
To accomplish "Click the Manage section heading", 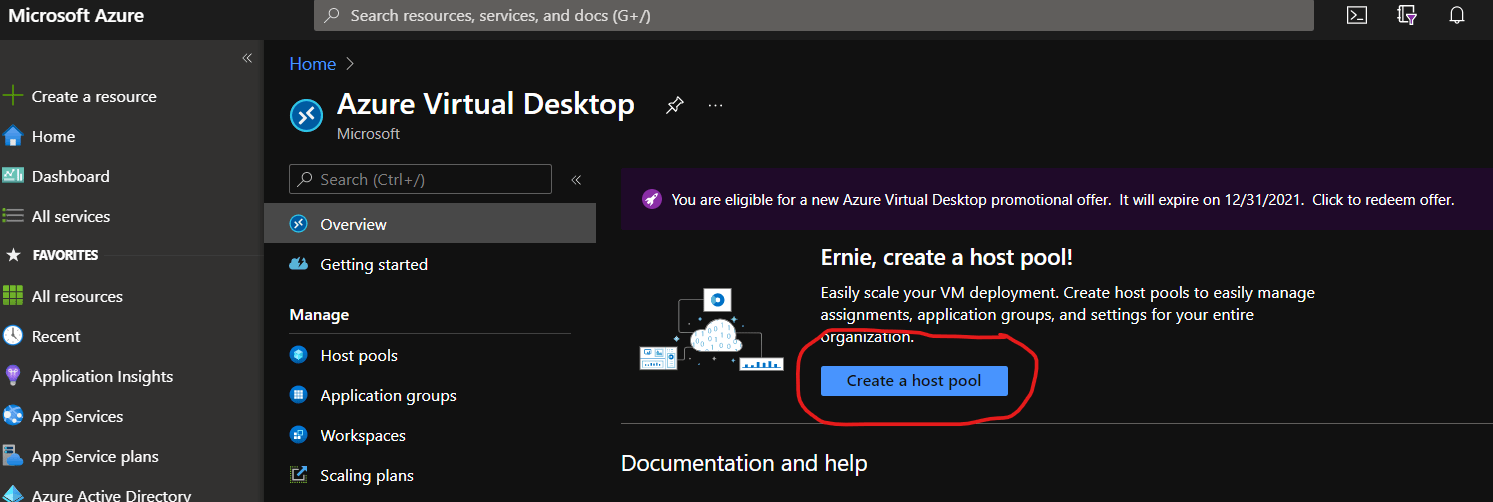I will pyautogui.click(x=319, y=314).
